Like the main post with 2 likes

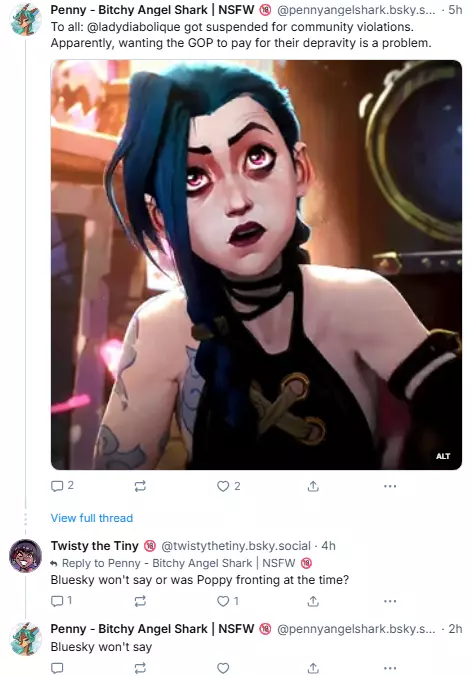[x=228, y=486]
